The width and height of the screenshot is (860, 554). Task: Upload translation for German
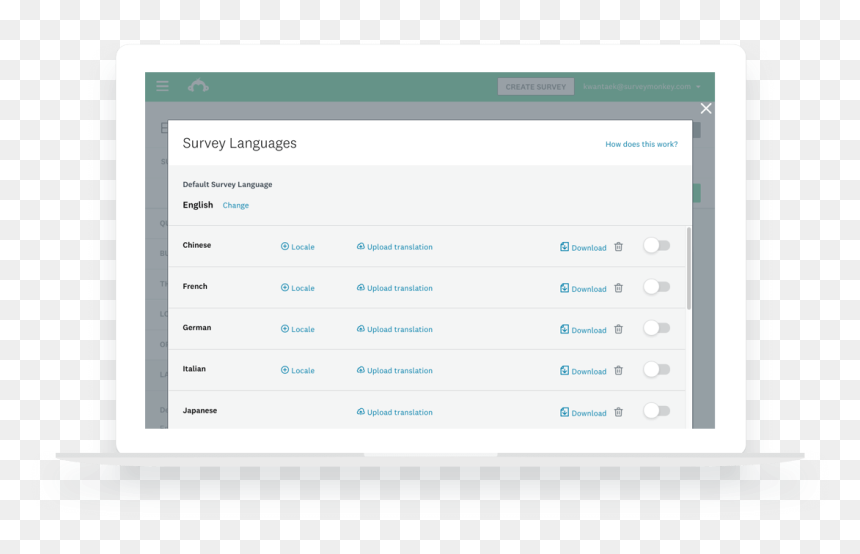[394, 329]
